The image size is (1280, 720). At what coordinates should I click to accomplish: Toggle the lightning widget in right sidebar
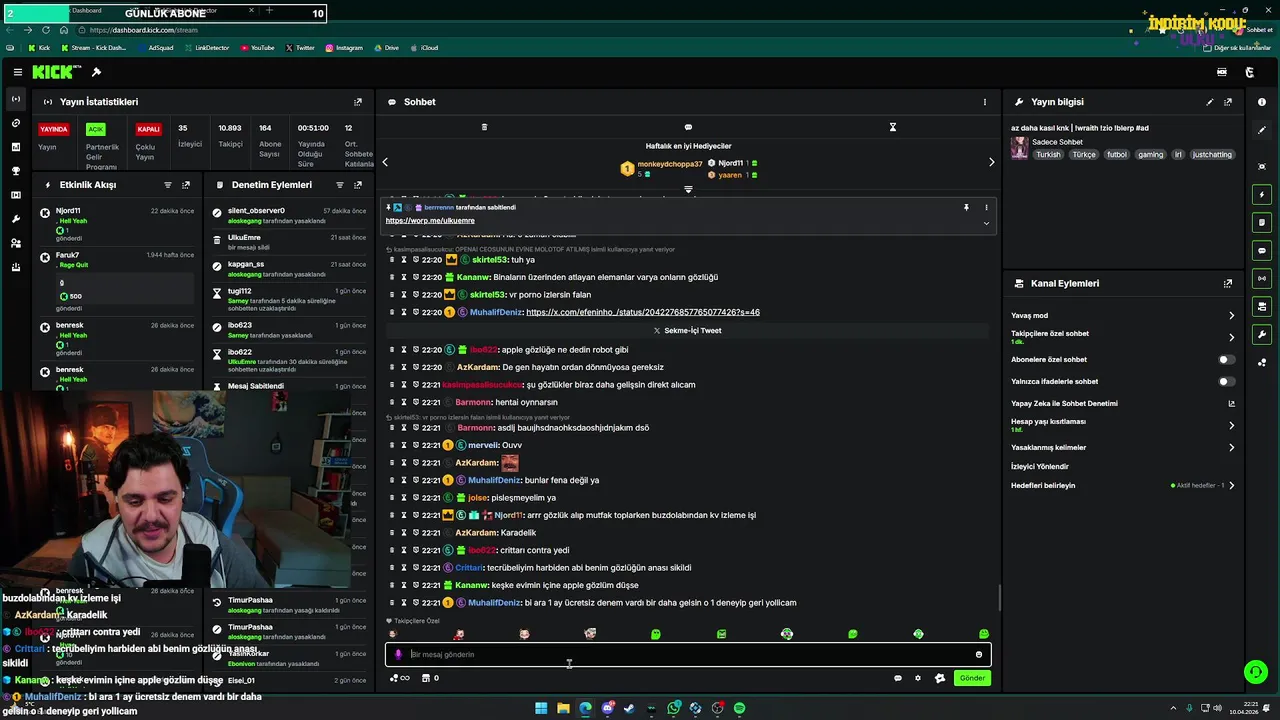coord(1262,195)
